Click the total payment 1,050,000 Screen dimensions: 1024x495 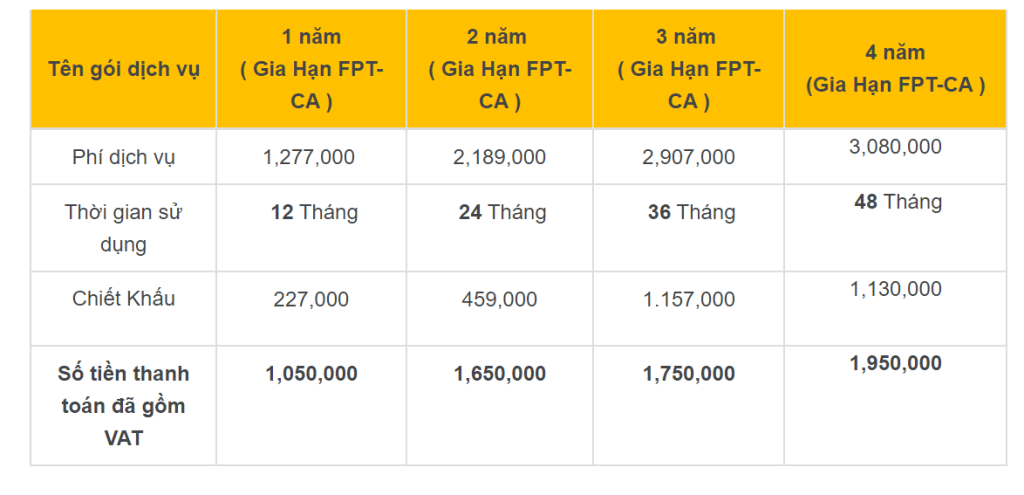311,374
